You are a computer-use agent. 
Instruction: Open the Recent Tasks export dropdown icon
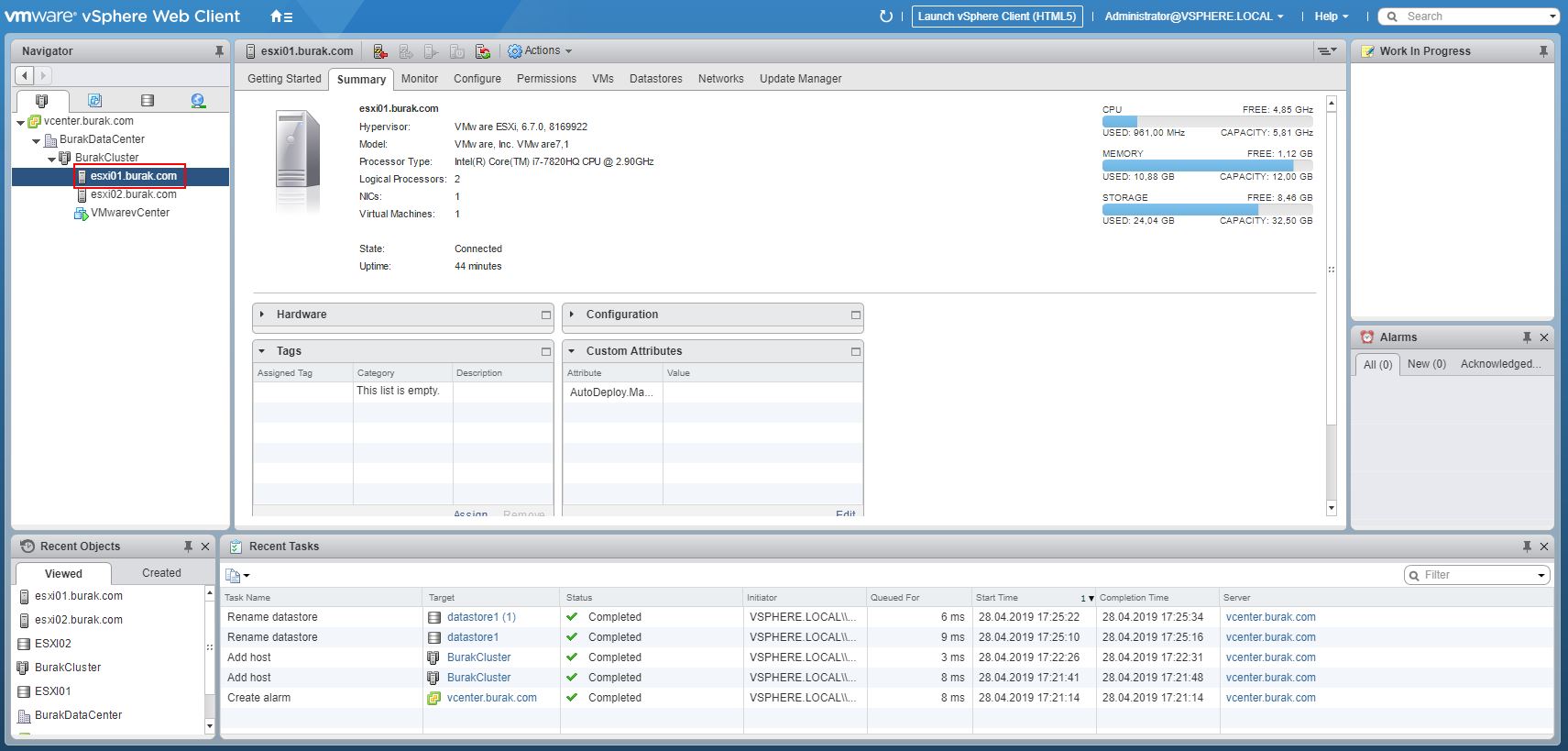(x=237, y=575)
